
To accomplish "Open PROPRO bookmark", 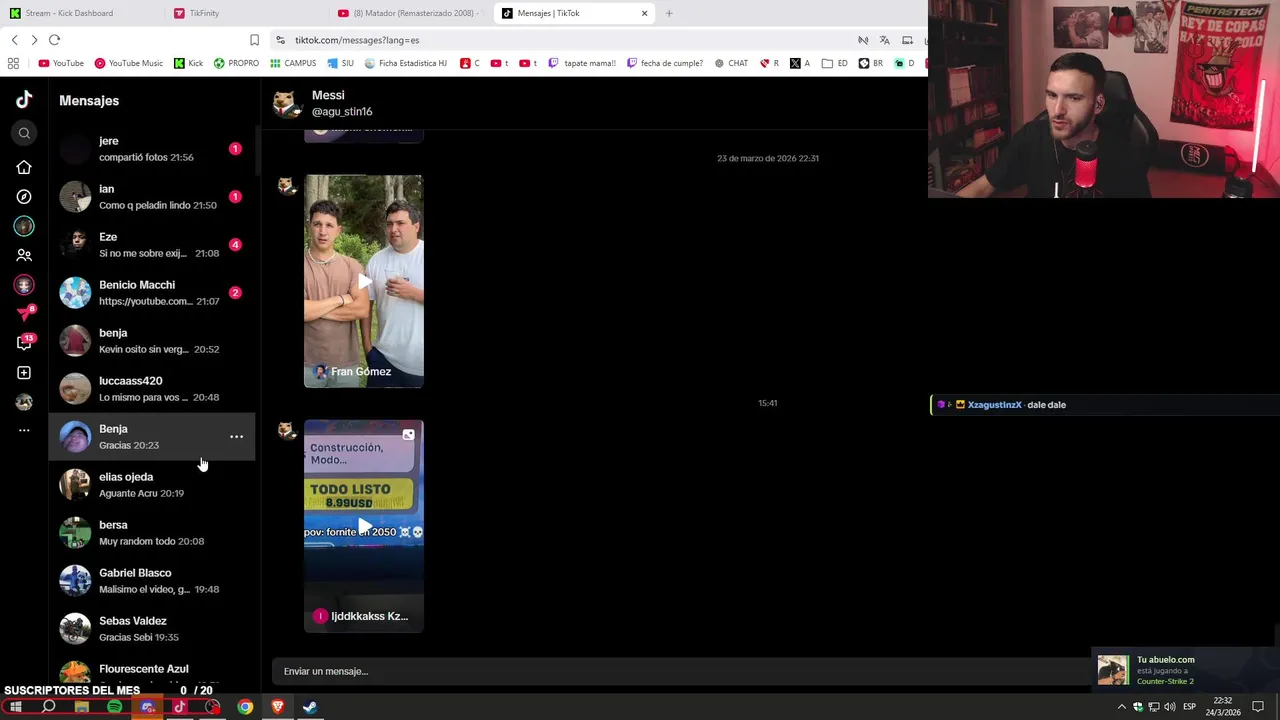I will pos(236,63).
